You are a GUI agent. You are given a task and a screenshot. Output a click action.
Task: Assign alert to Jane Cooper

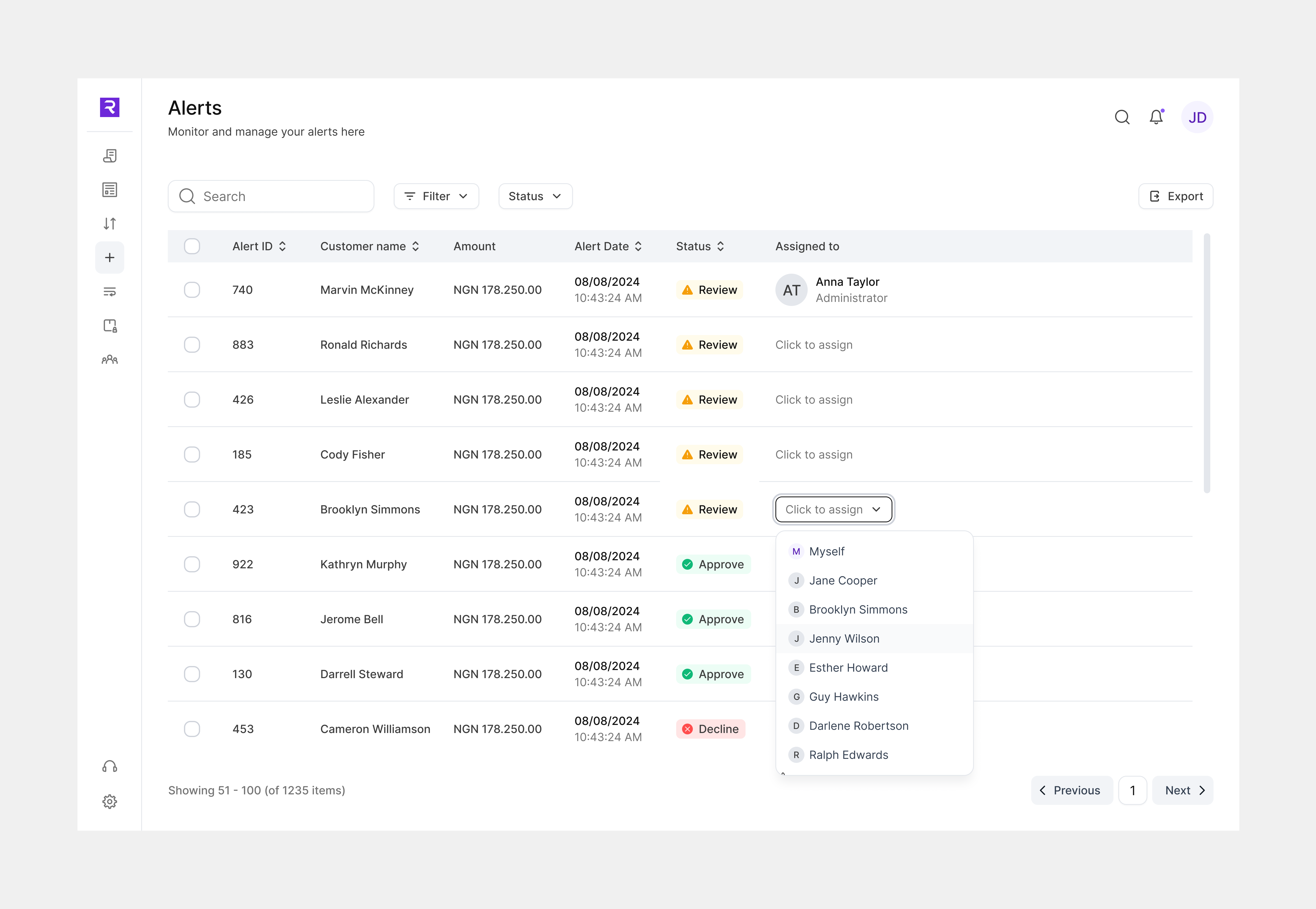[x=874, y=580]
